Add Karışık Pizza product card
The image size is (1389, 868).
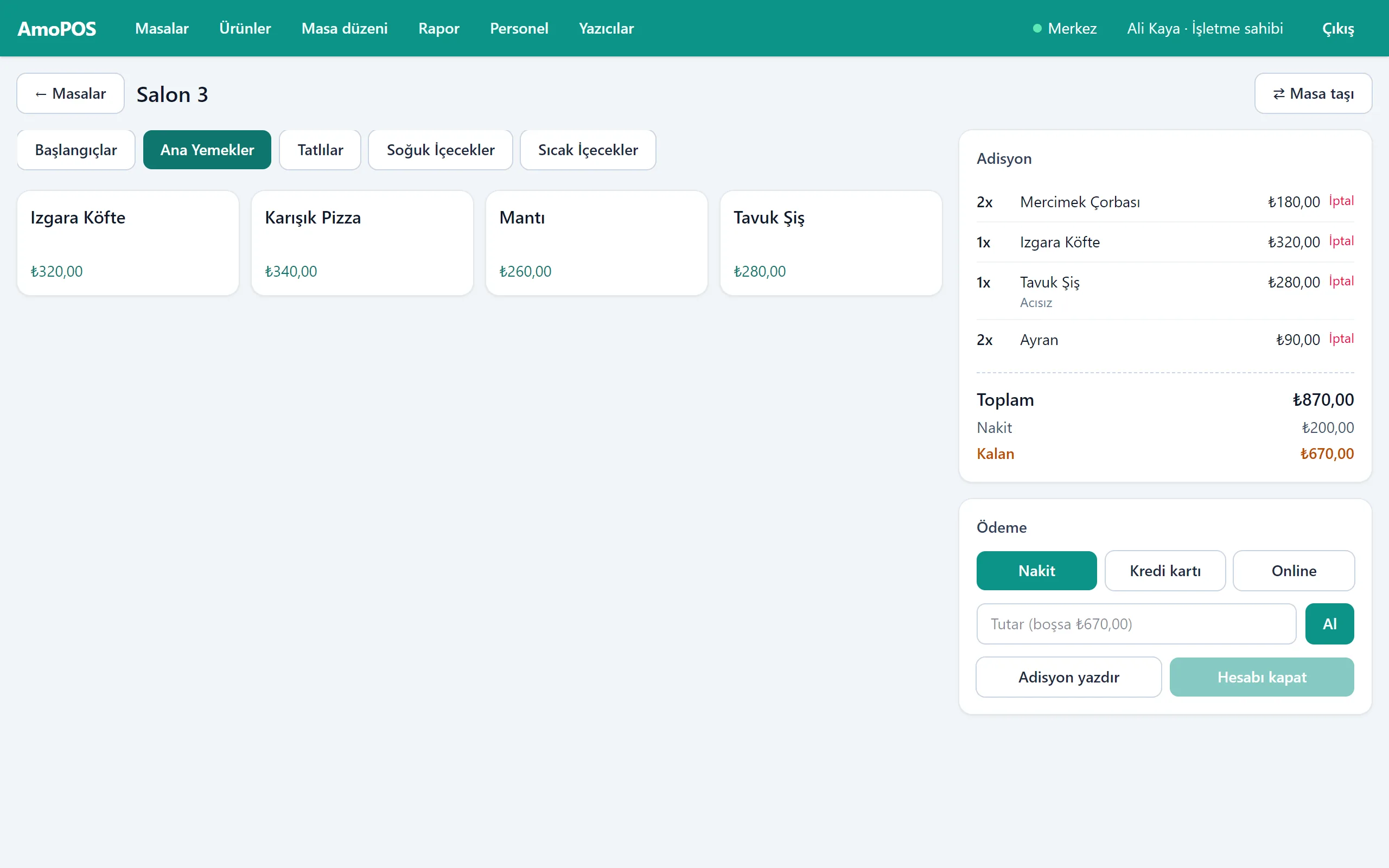[x=362, y=243]
